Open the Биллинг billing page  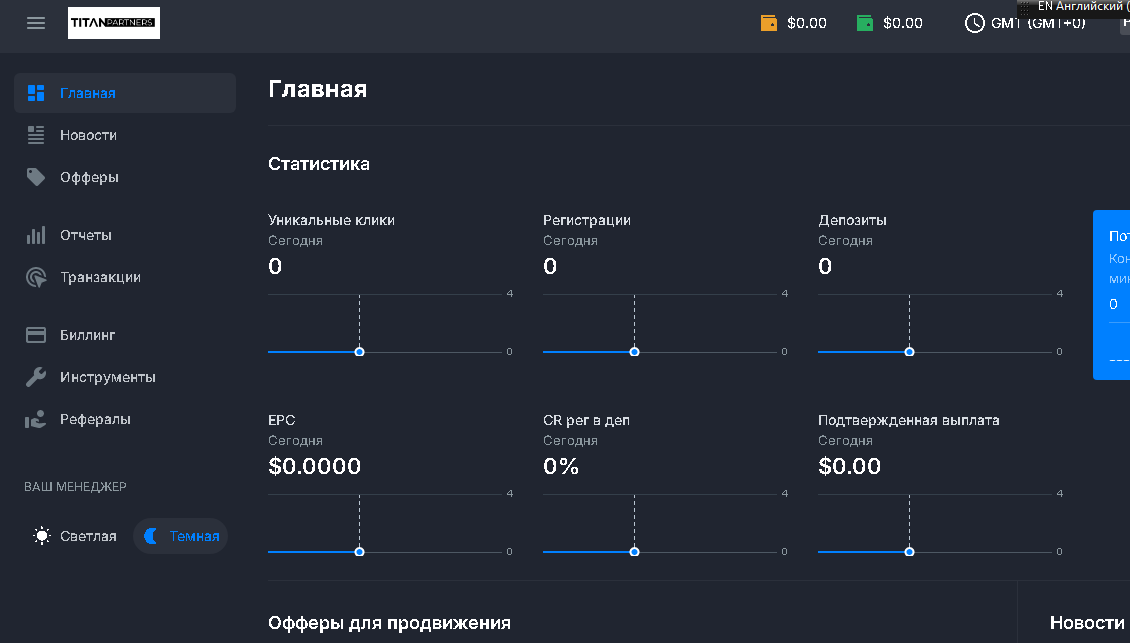point(88,335)
